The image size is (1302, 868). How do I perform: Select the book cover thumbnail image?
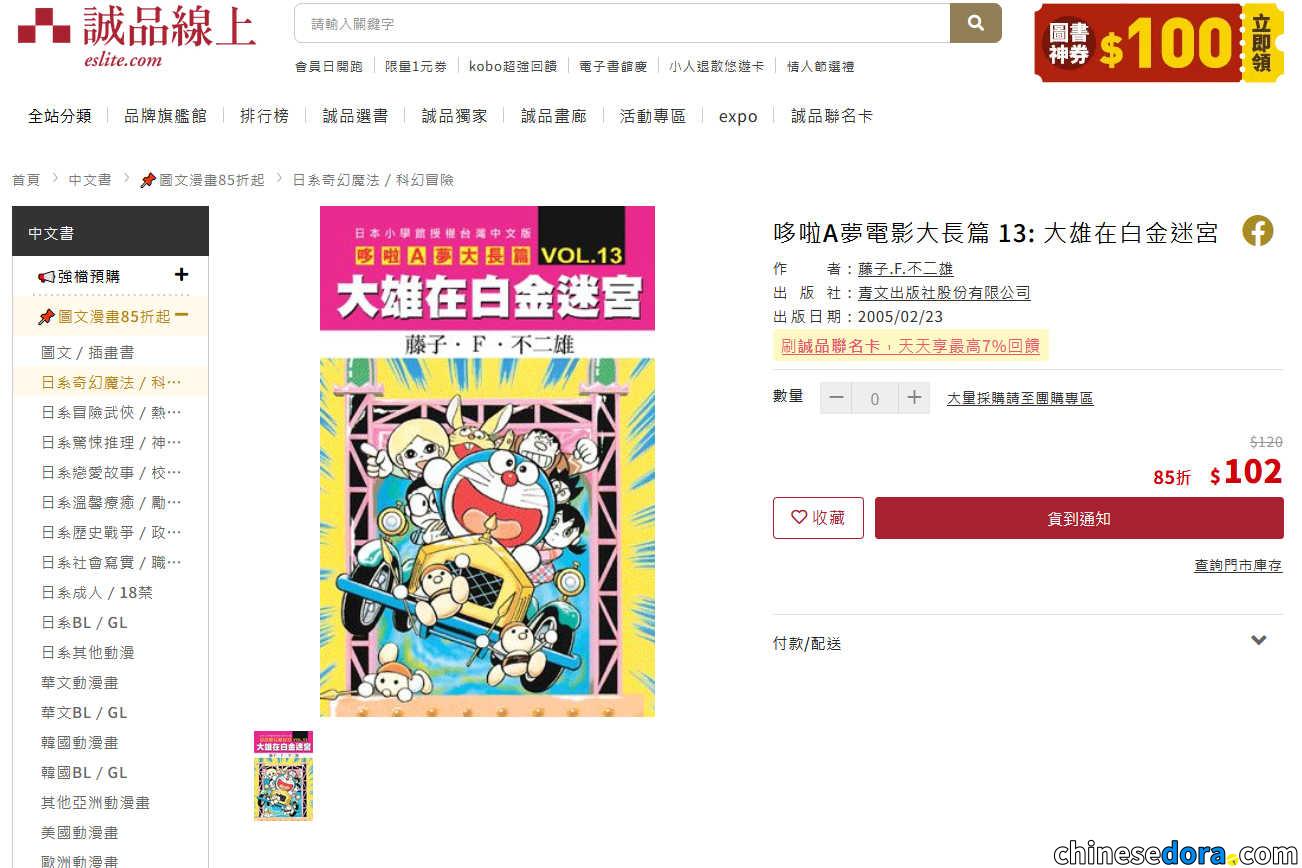coord(283,776)
